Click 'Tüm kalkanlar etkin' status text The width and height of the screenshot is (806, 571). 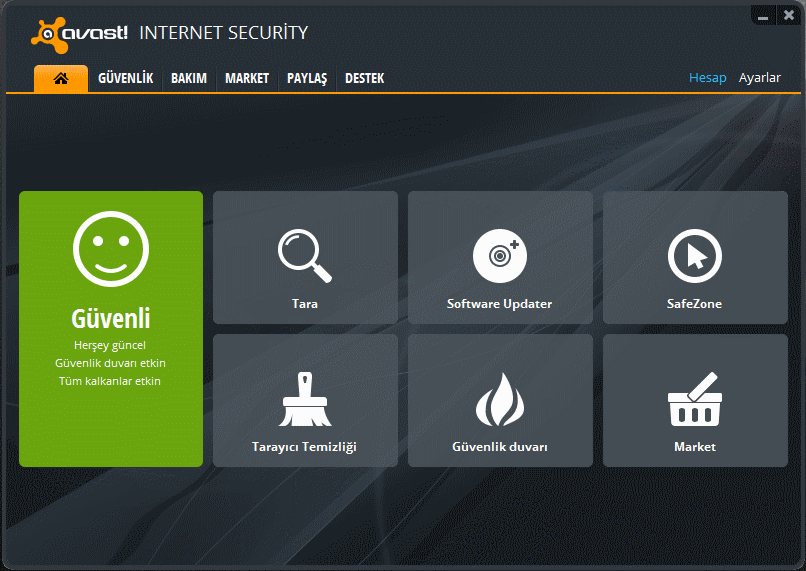110,381
